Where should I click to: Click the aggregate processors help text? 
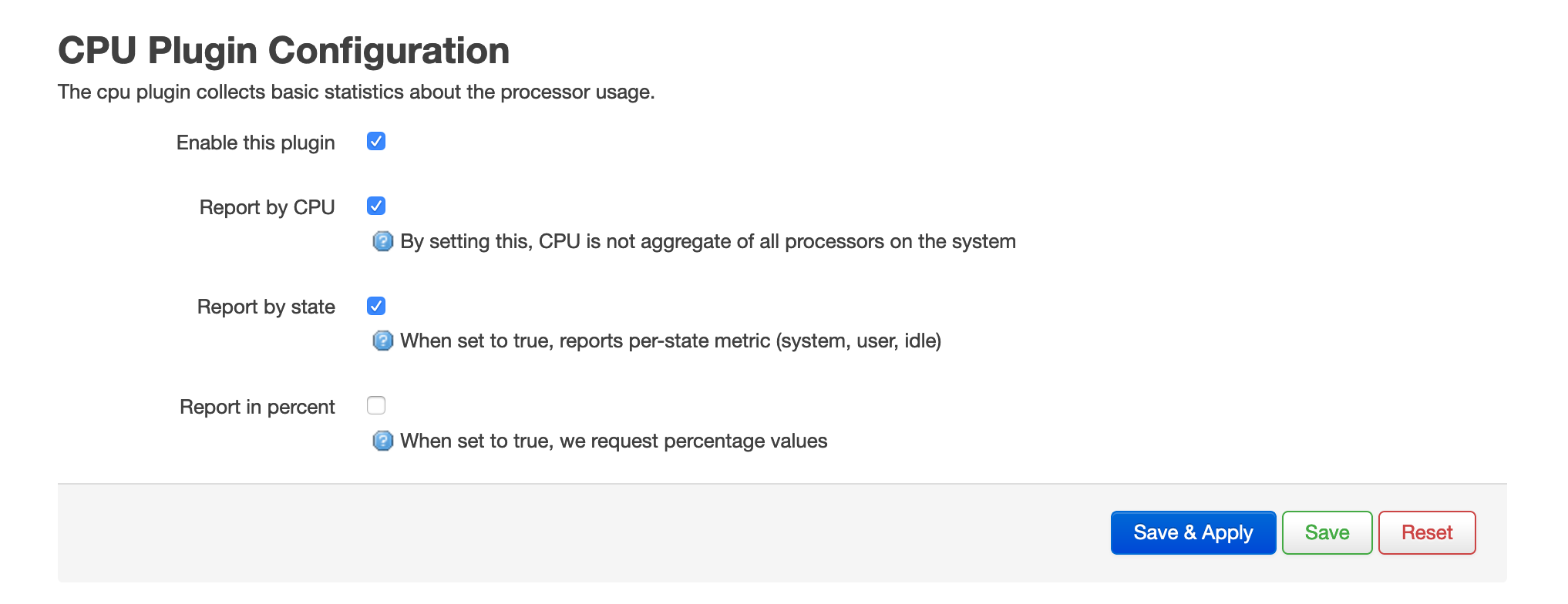tap(707, 241)
